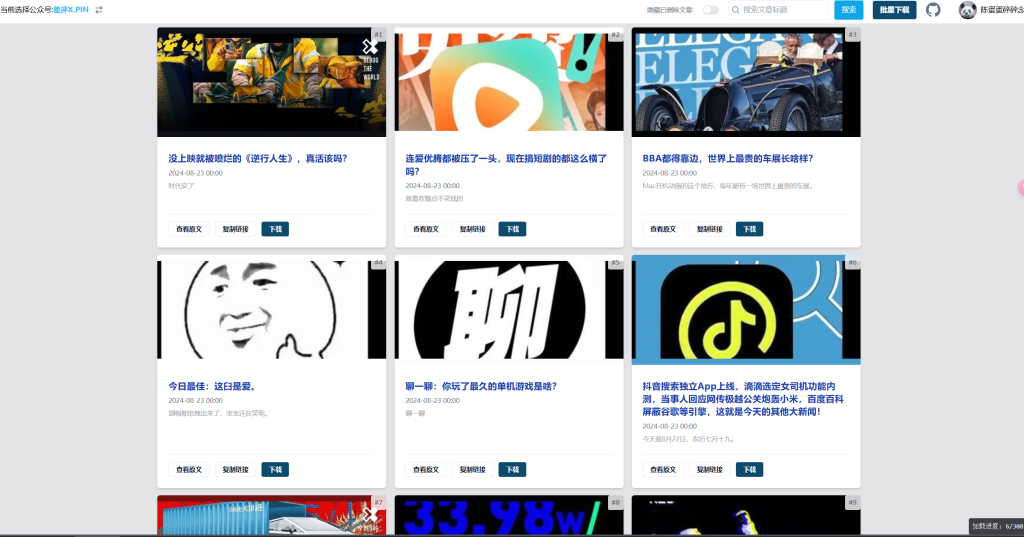This screenshot has height=537, width=1024.
Task: Open the BBA都得靠边 article title
Action: point(728,158)
